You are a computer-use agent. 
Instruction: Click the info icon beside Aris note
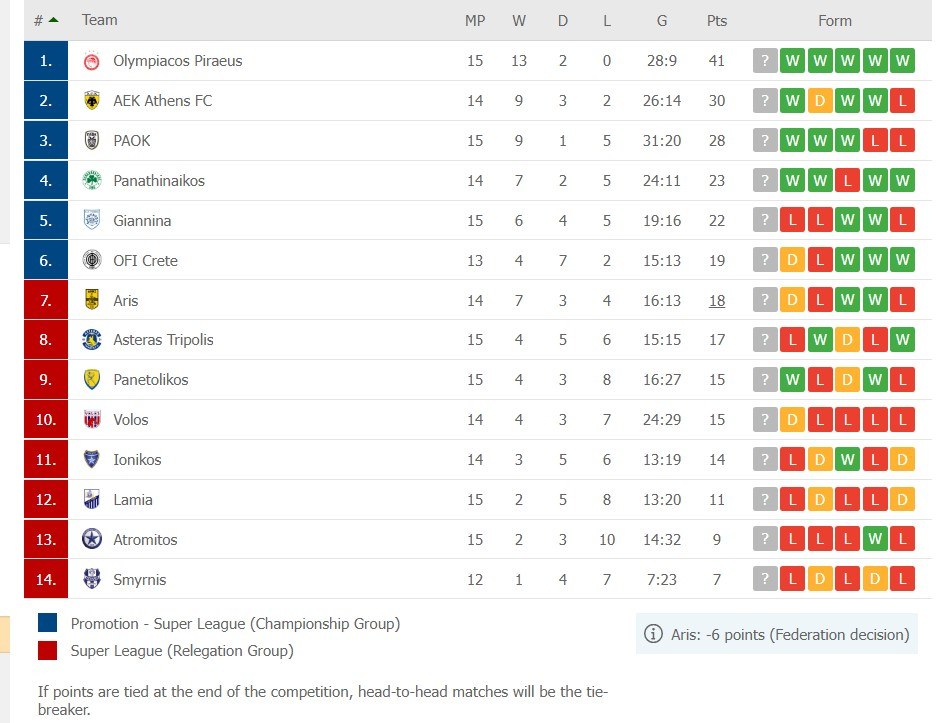pos(653,634)
